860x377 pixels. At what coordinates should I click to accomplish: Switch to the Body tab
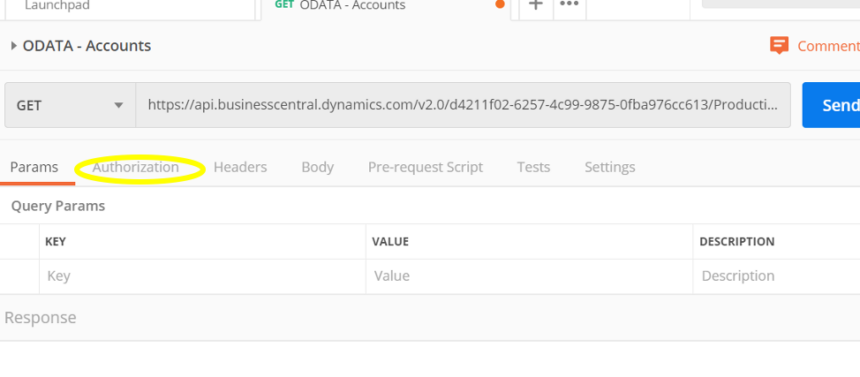click(318, 167)
